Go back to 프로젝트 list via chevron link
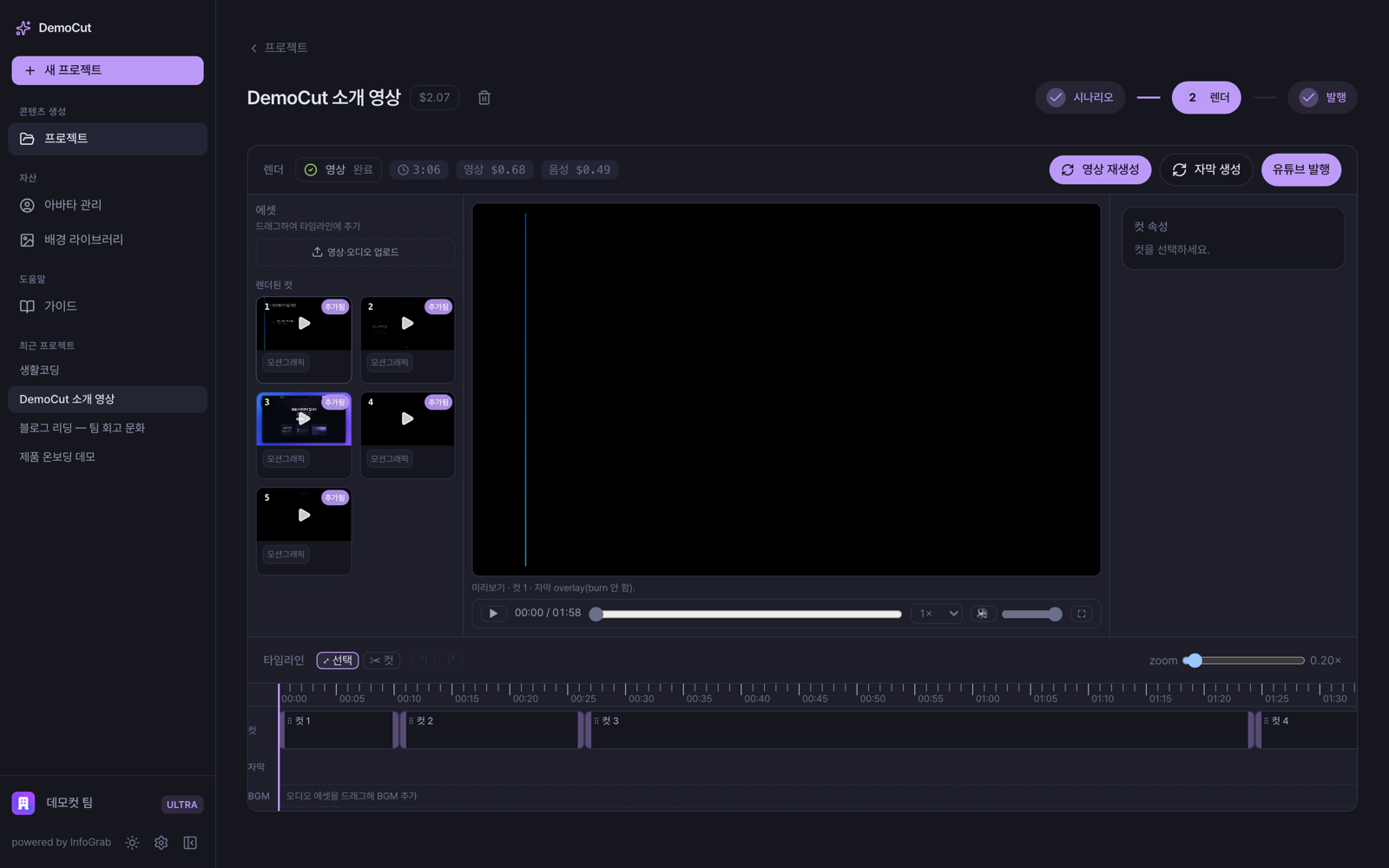 279,48
